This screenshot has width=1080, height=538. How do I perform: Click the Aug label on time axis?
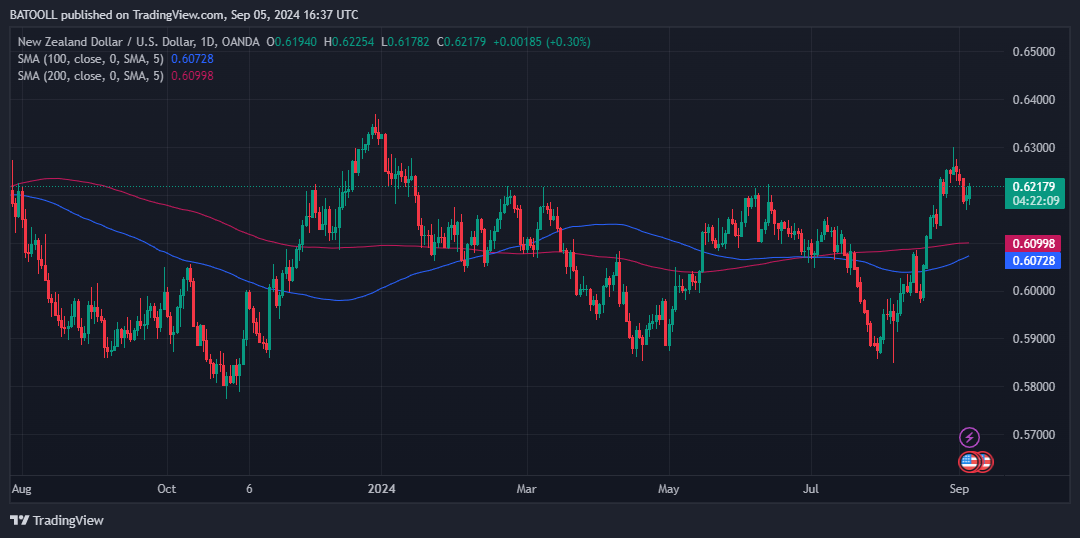point(21,489)
